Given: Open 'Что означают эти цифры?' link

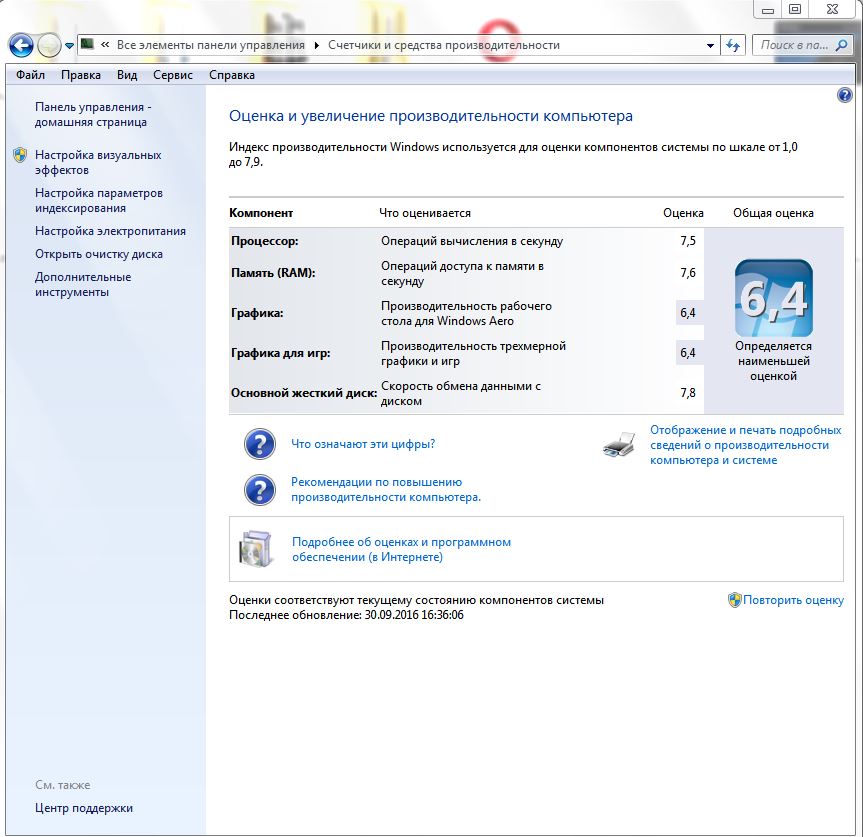Looking at the screenshot, I should click(363, 444).
